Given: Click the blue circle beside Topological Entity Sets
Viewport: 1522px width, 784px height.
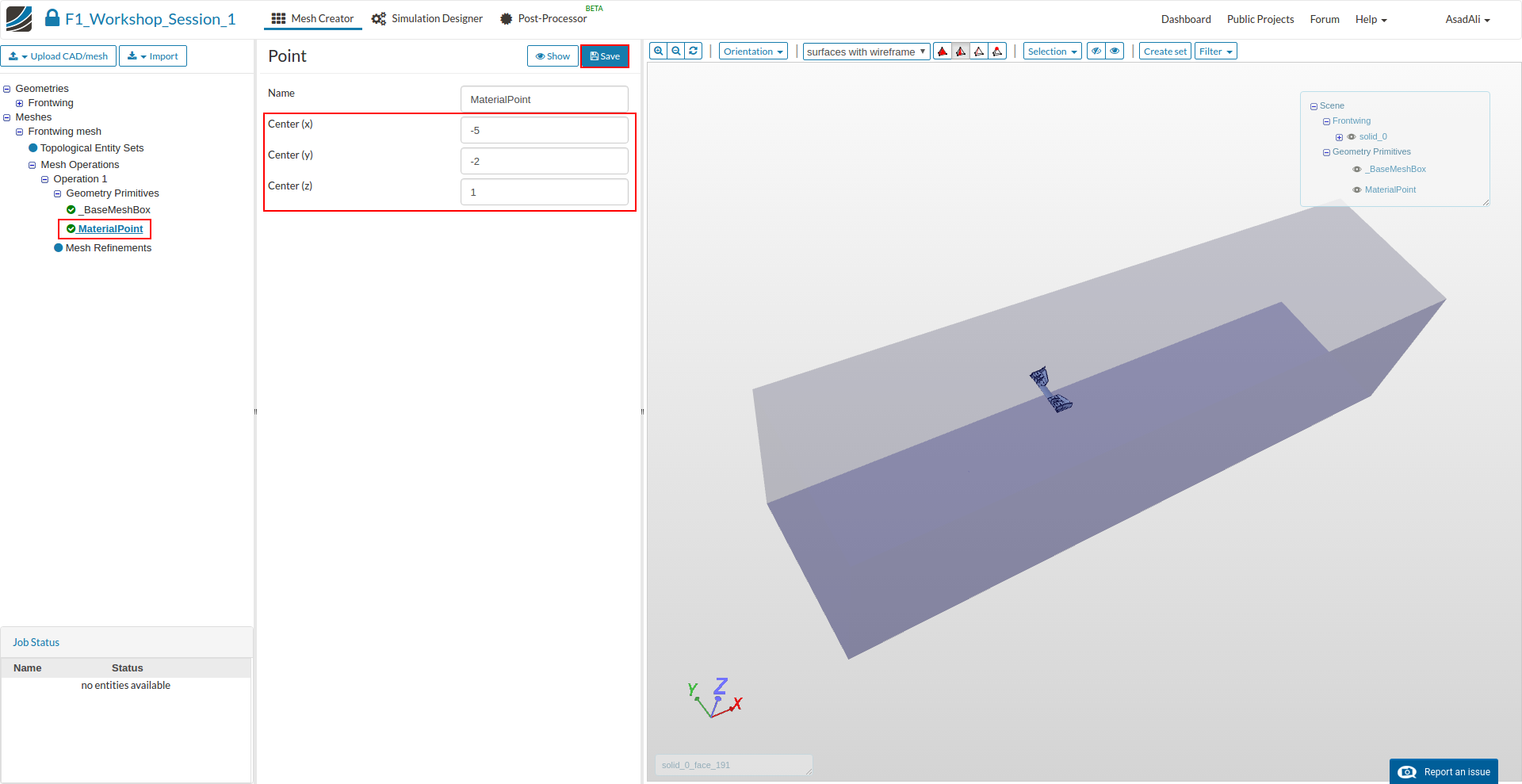Looking at the screenshot, I should 33,148.
